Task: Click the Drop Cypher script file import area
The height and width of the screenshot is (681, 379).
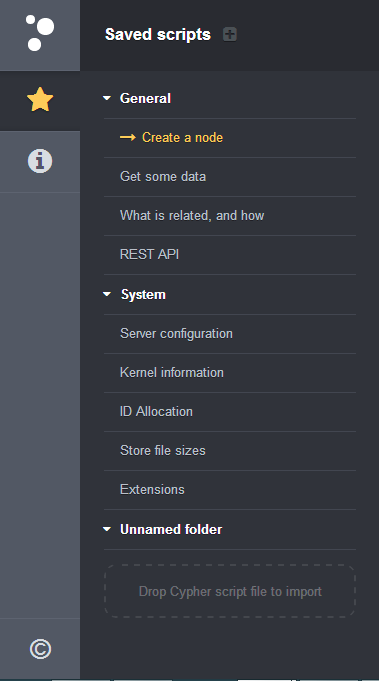Action: (230, 591)
